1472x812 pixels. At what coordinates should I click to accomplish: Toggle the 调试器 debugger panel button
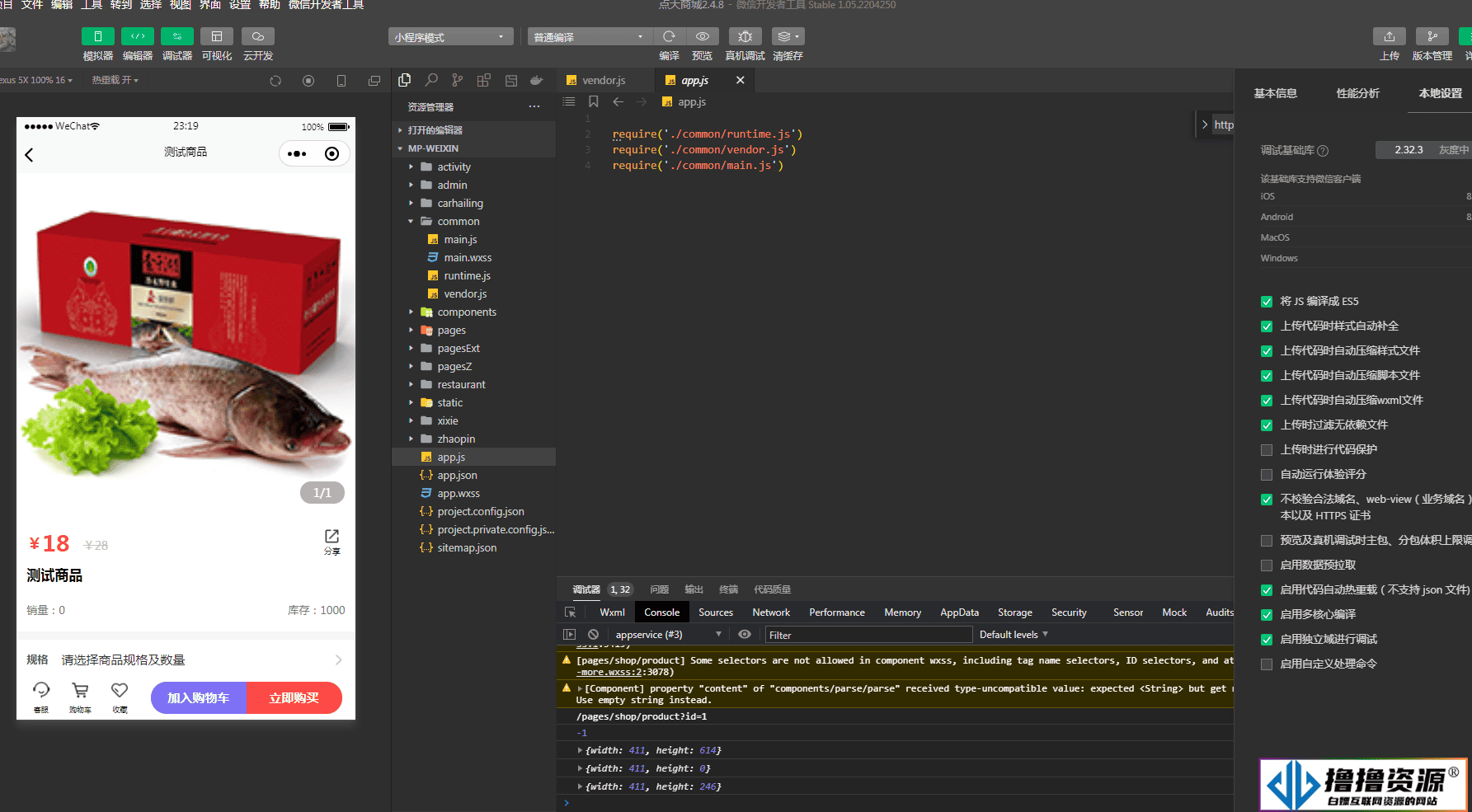[x=177, y=36]
